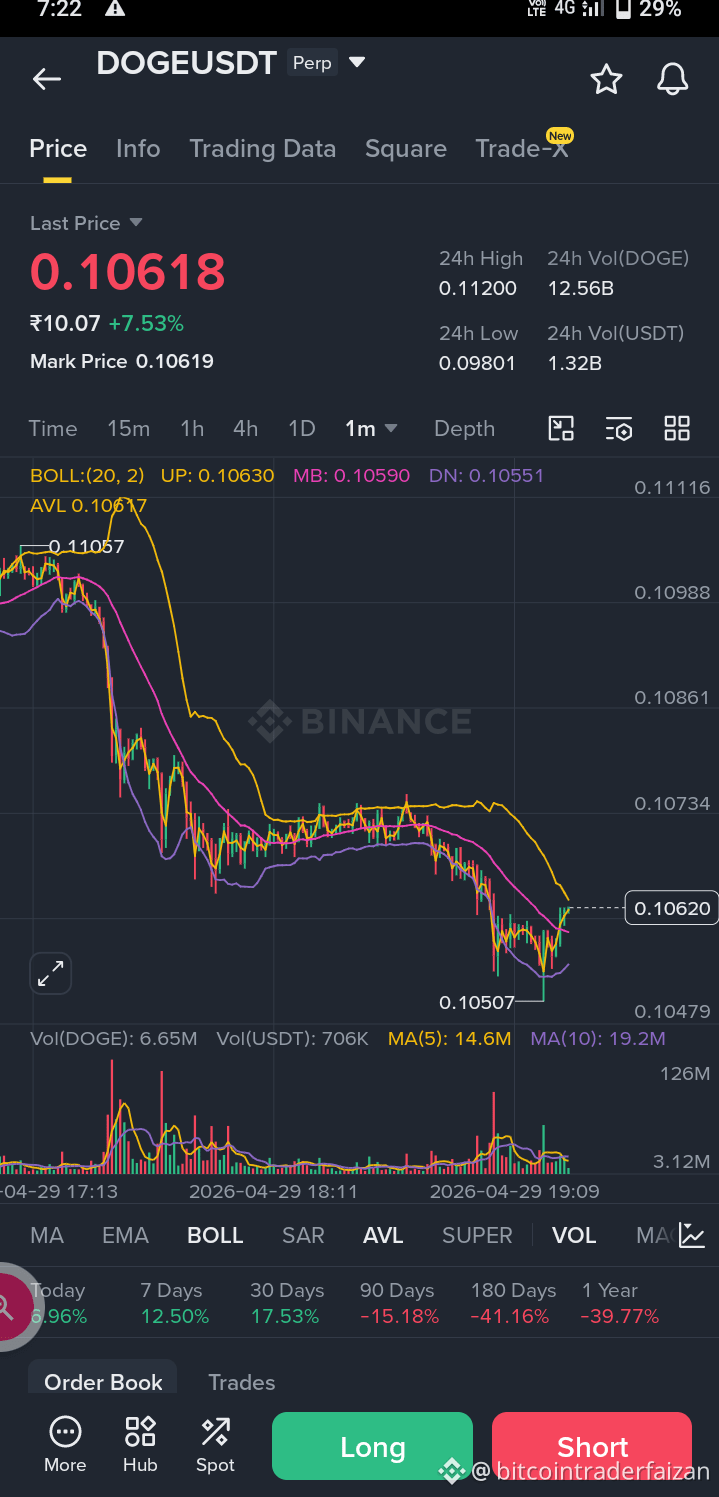Select 4h chart interval

click(x=245, y=429)
